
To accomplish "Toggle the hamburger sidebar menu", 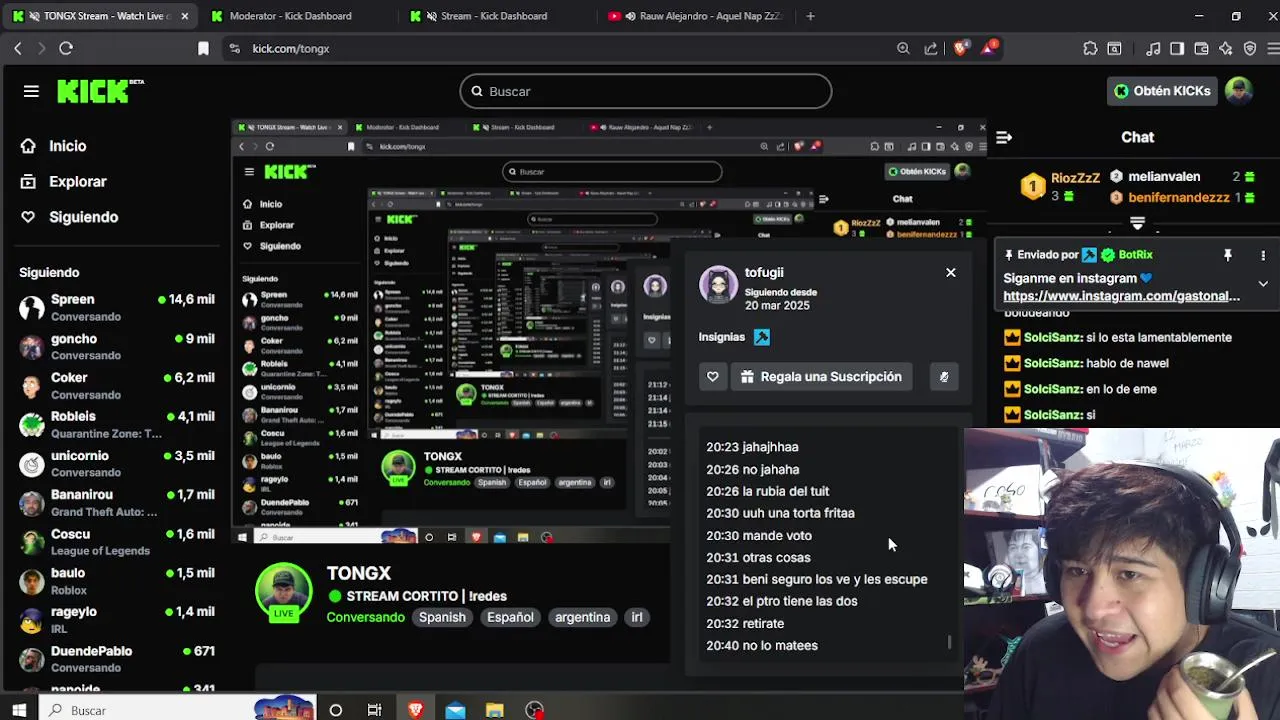I will pos(31,91).
